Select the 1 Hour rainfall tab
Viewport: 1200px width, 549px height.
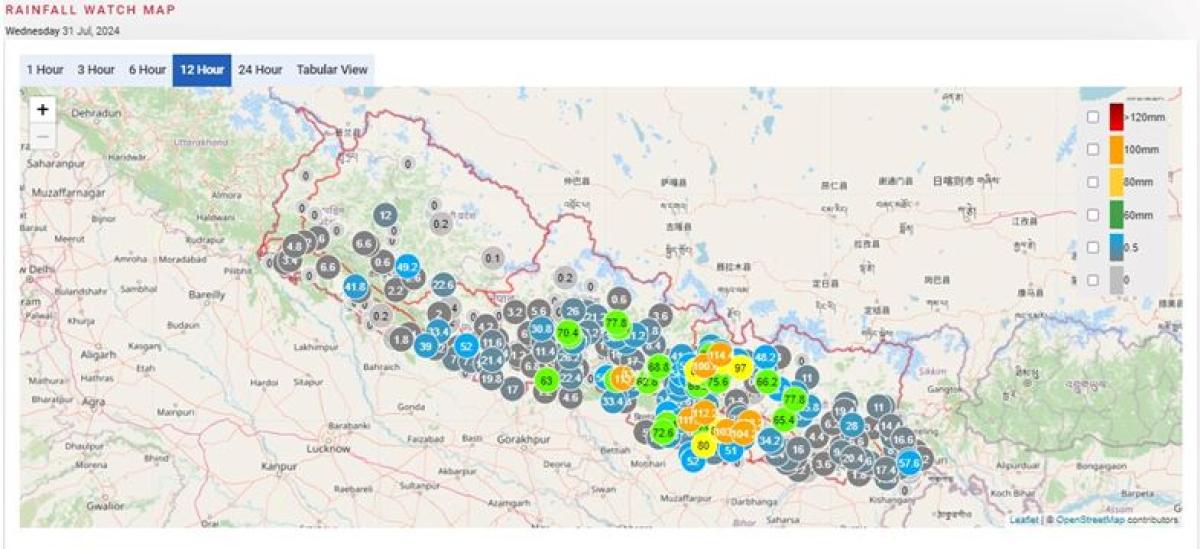click(45, 70)
